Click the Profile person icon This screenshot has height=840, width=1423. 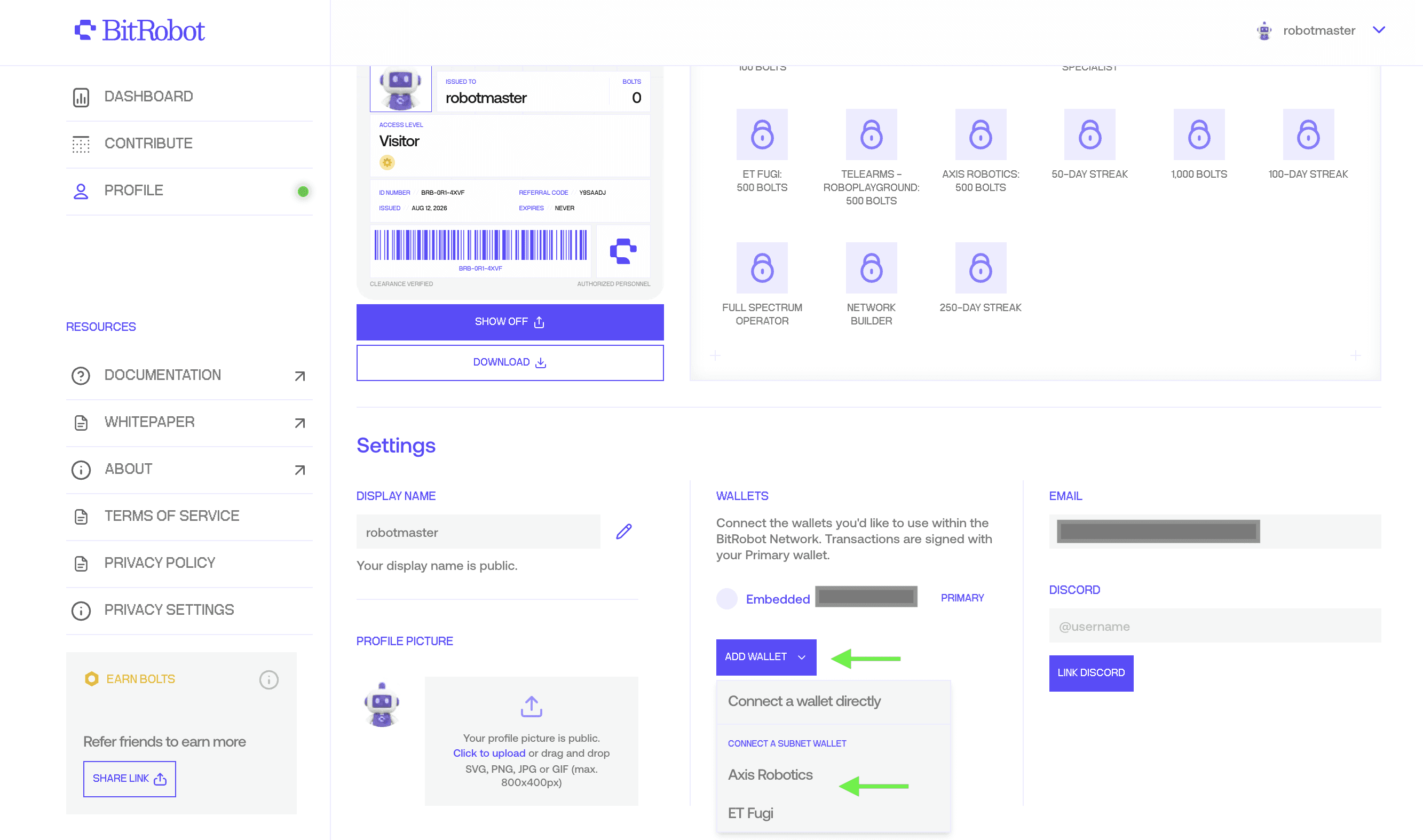(x=81, y=191)
